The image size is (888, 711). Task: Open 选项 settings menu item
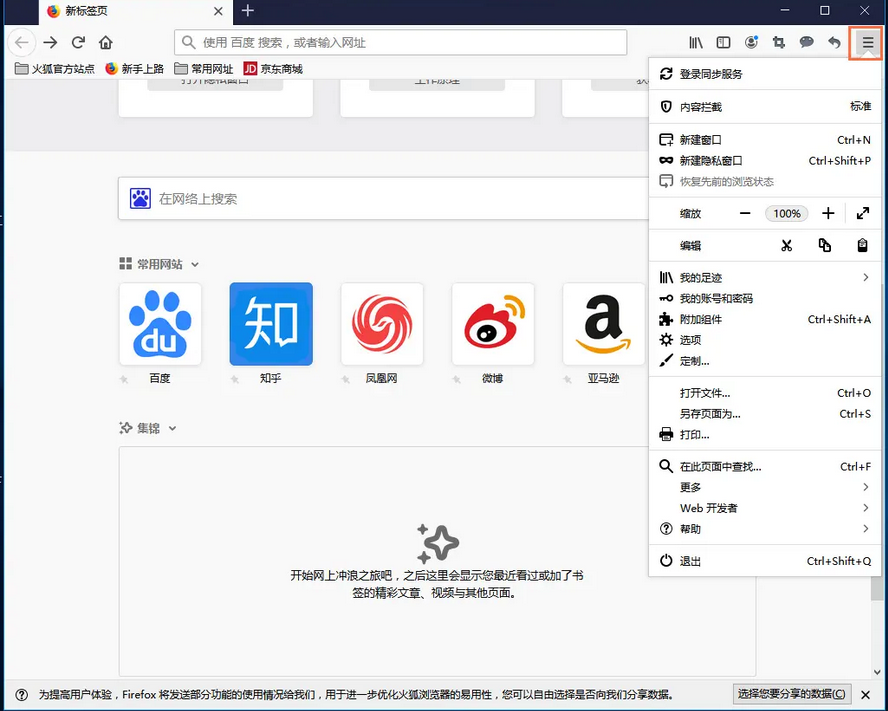[x=765, y=340]
